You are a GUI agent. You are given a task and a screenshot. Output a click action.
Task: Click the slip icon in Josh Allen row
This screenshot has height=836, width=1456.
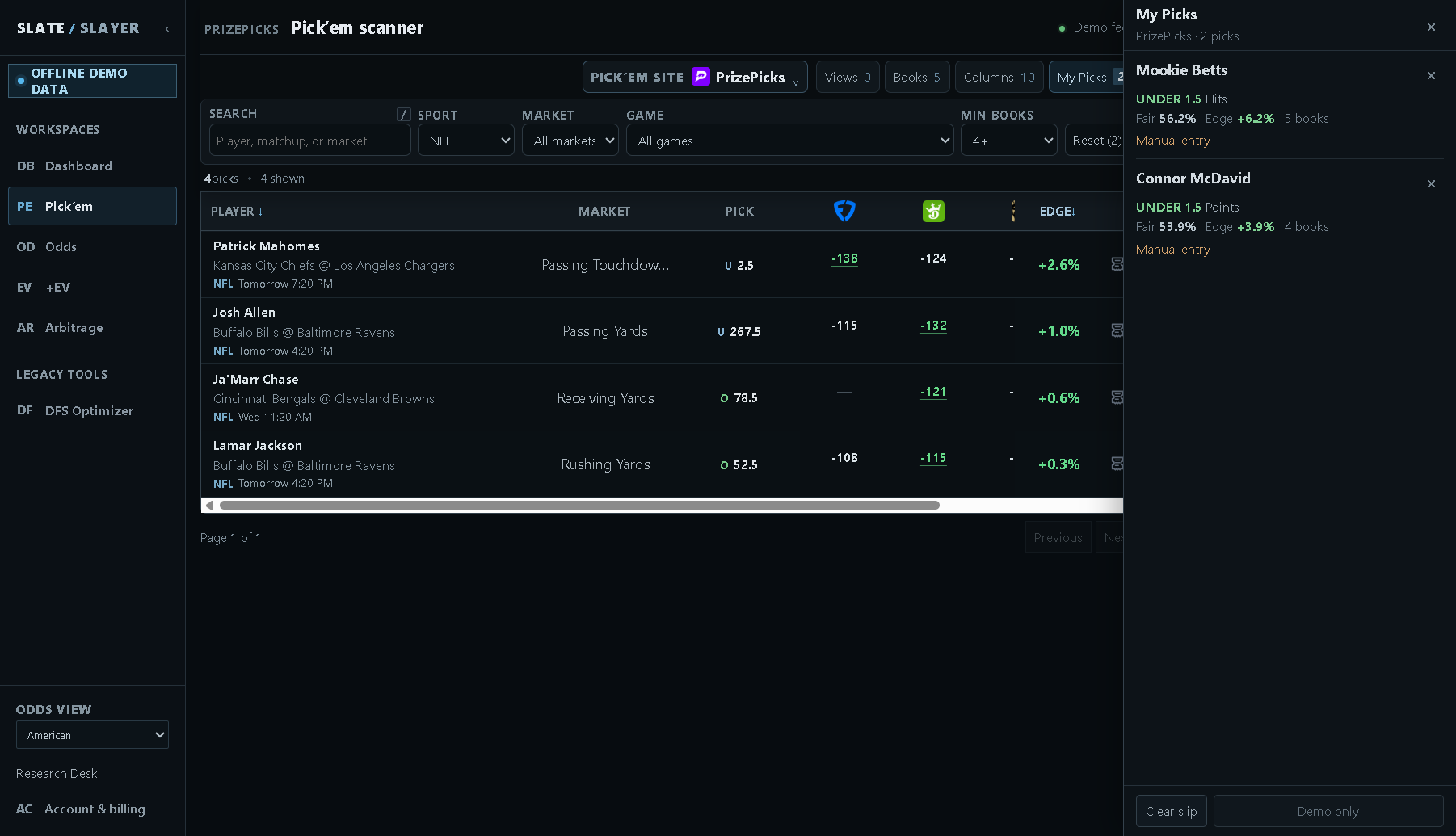pyautogui.click(x=1117, y=330)
